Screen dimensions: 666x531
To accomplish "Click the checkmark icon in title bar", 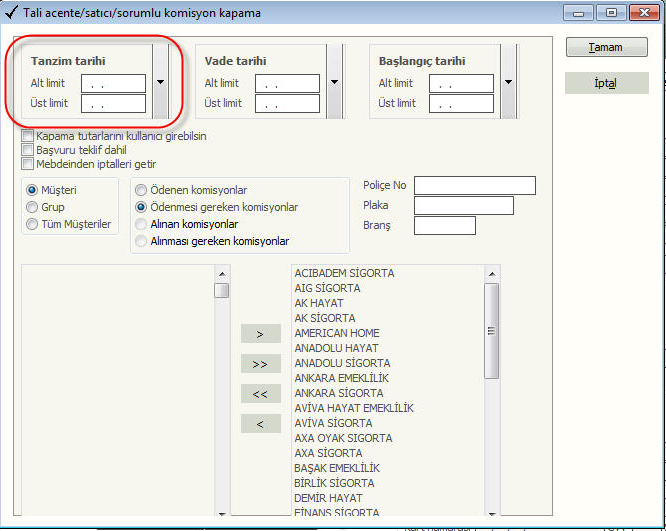I will coord(11,13).
